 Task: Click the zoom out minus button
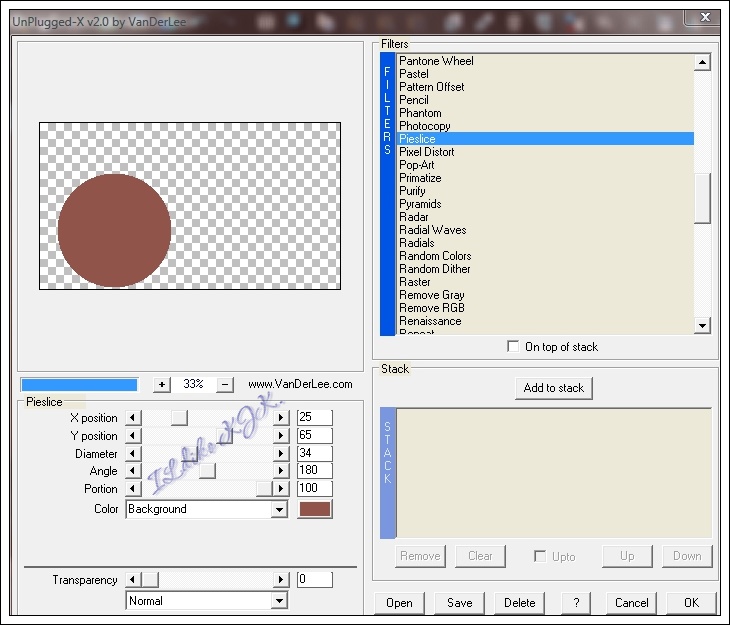click(225, 384)
